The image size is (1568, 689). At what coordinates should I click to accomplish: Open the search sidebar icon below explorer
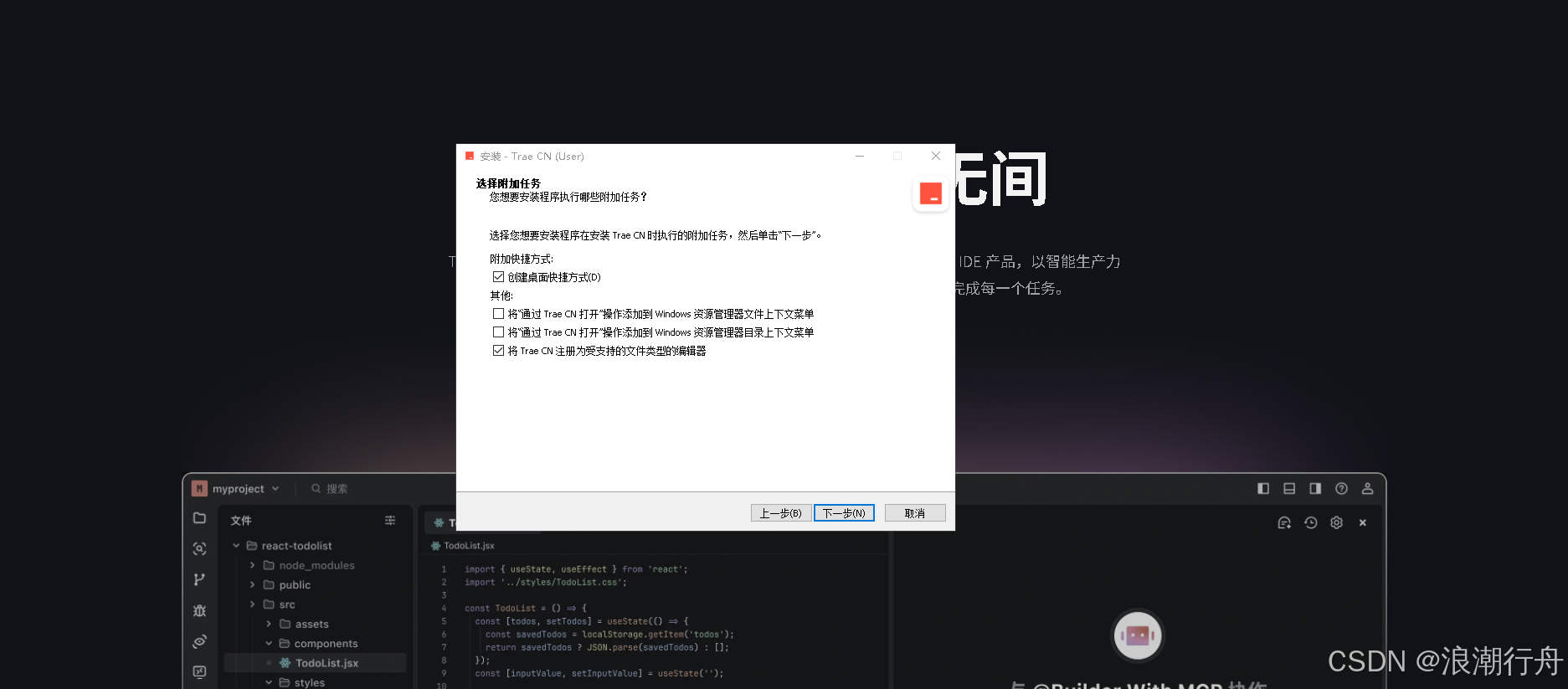199,549
